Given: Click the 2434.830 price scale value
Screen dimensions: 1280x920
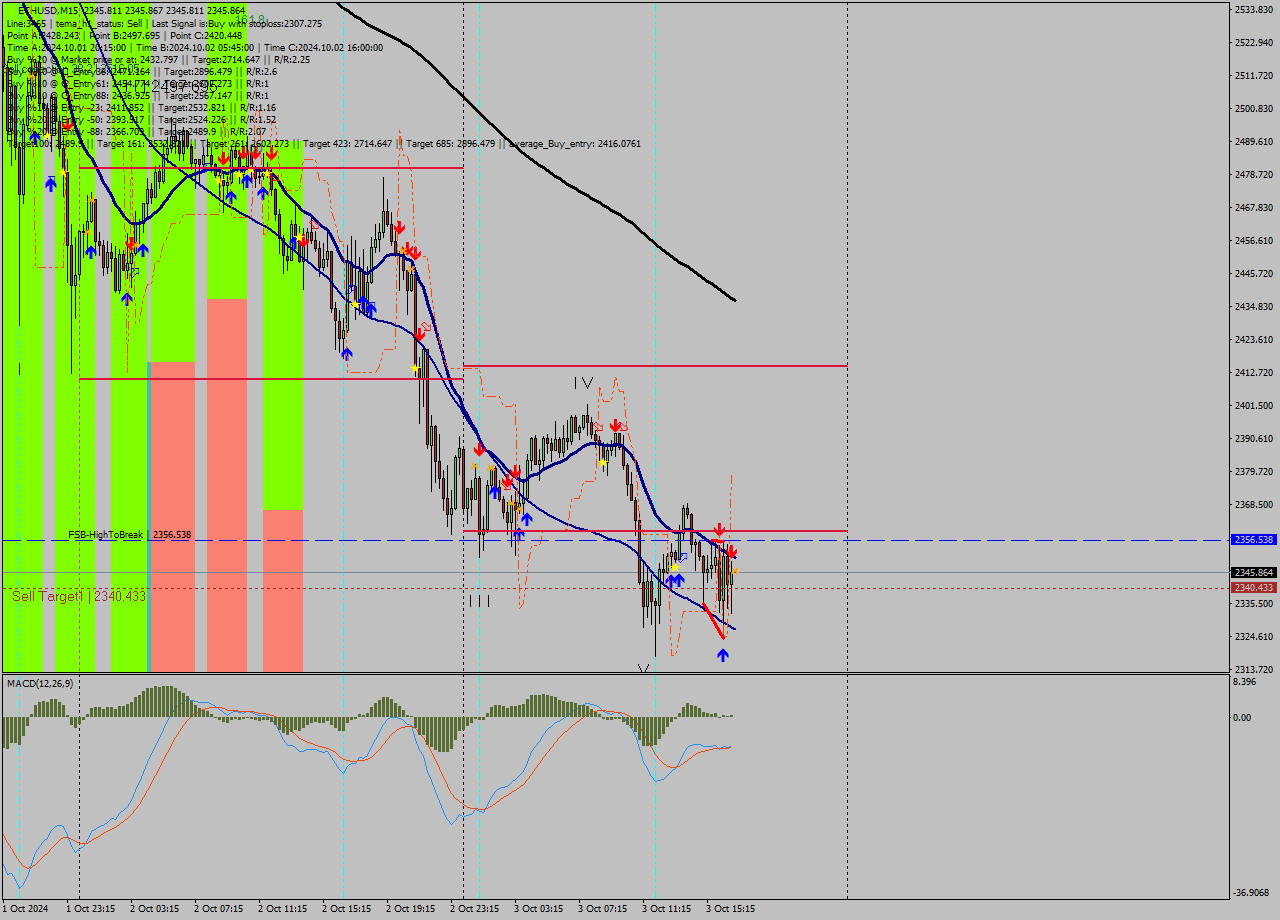Looking at the screenshot, I should pos(1253,307).
